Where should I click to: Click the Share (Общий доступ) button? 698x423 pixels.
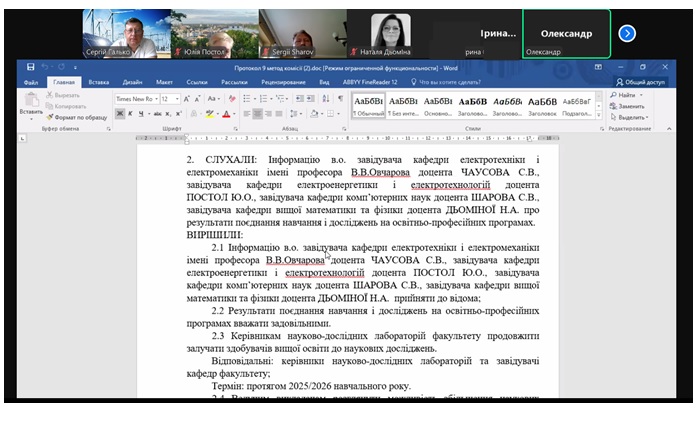point(641,82)
